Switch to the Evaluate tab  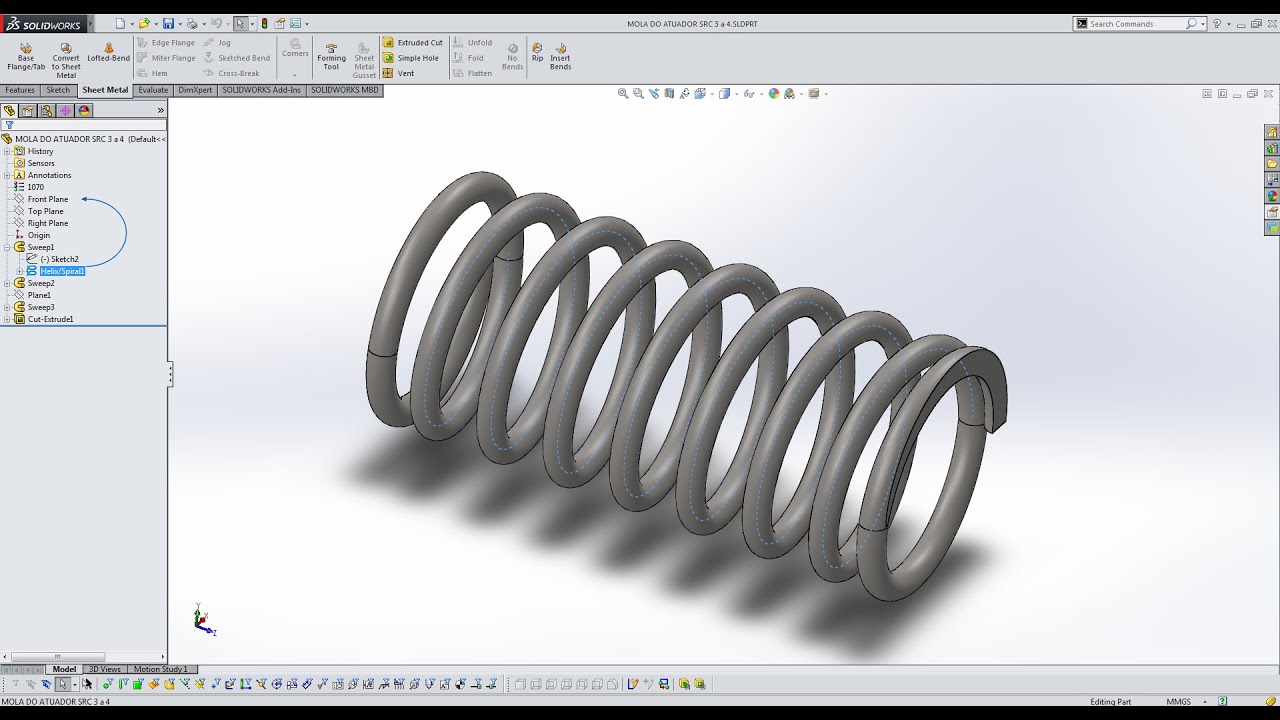coord(153,90)
